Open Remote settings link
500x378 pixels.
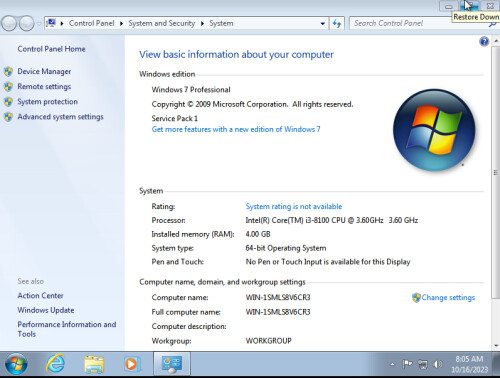click(x=44, y=87)
